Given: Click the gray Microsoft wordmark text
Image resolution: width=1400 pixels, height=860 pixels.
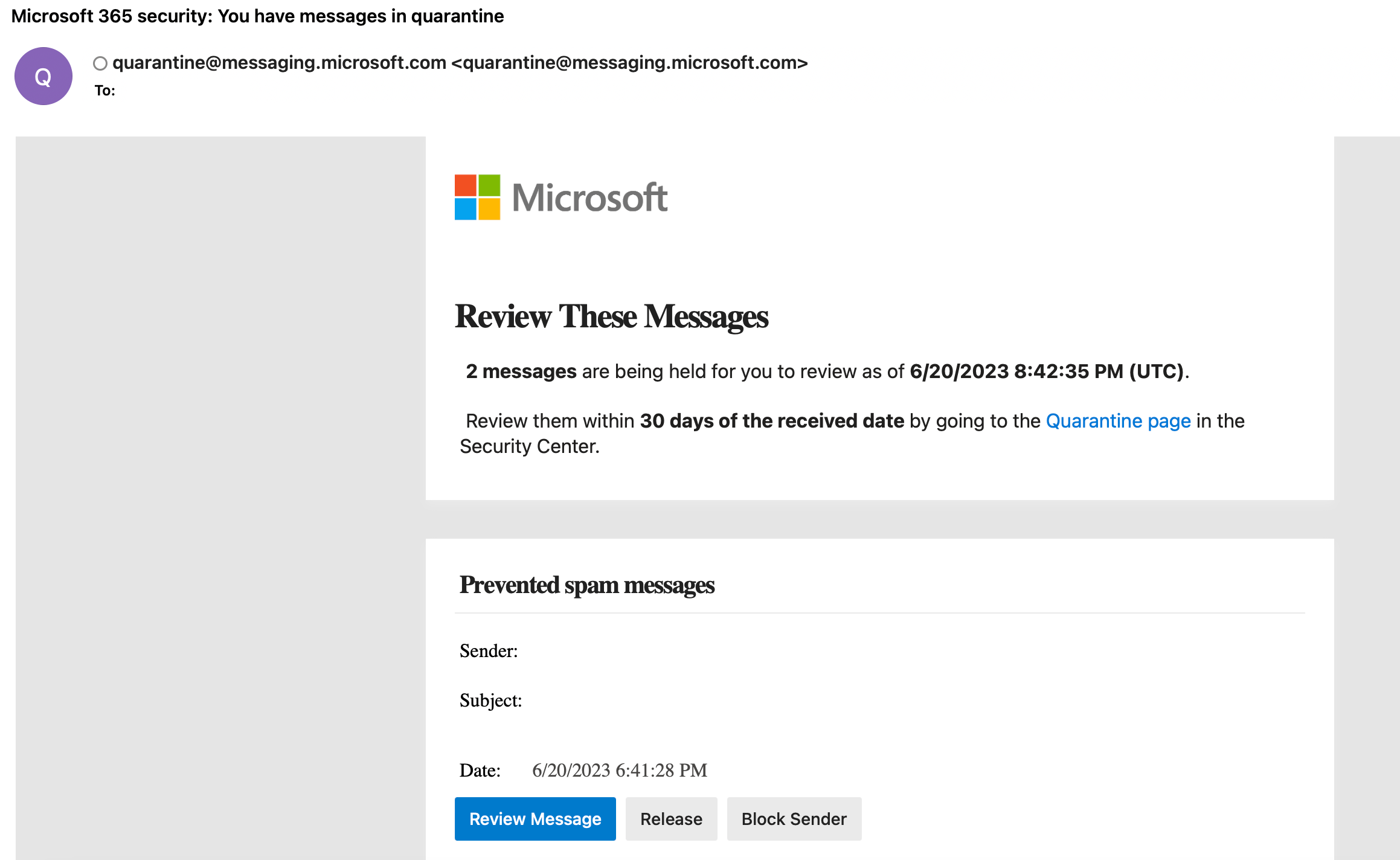Looking at the screenshot, I should point(589,197).
